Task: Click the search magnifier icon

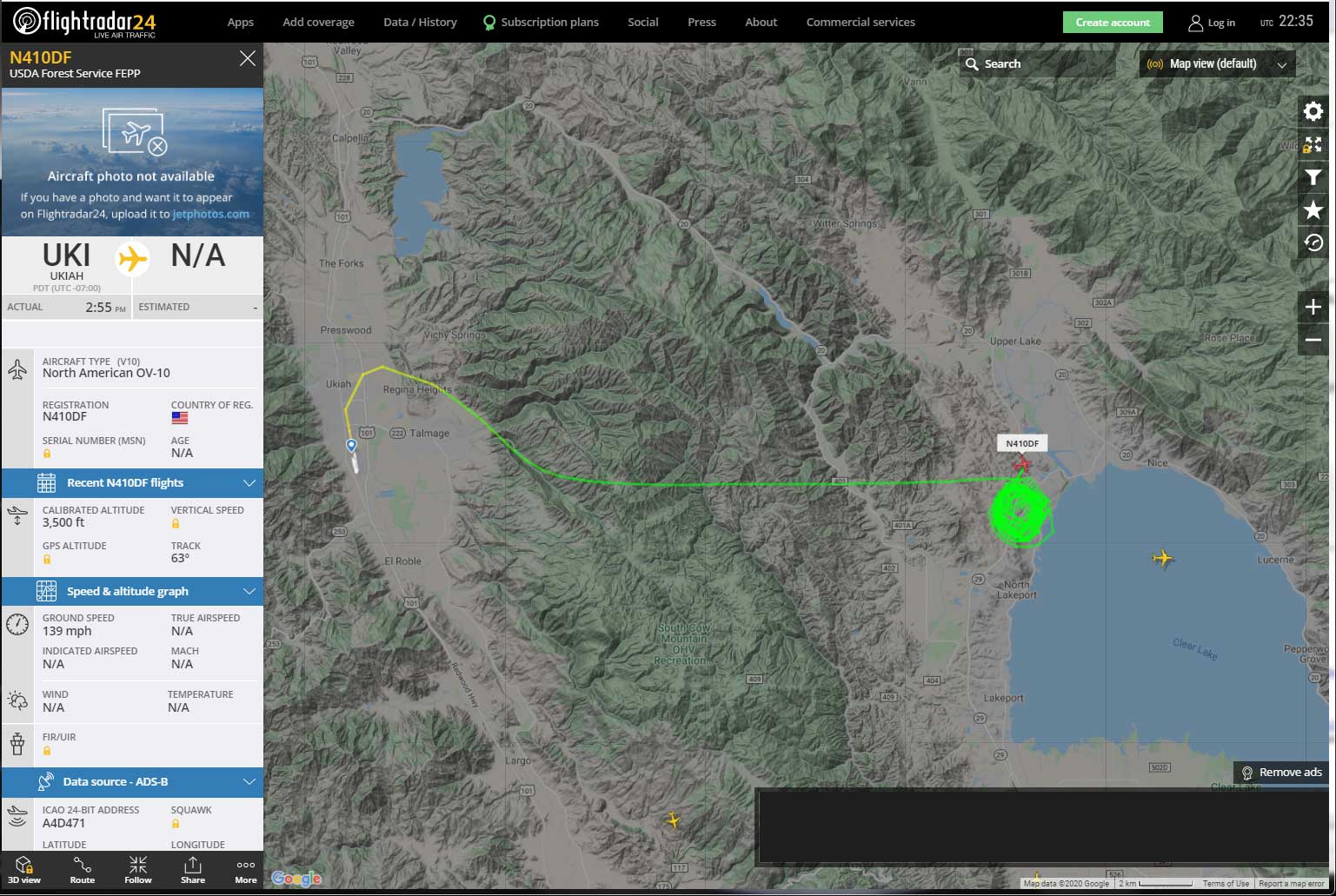Action: pos(972,64)
